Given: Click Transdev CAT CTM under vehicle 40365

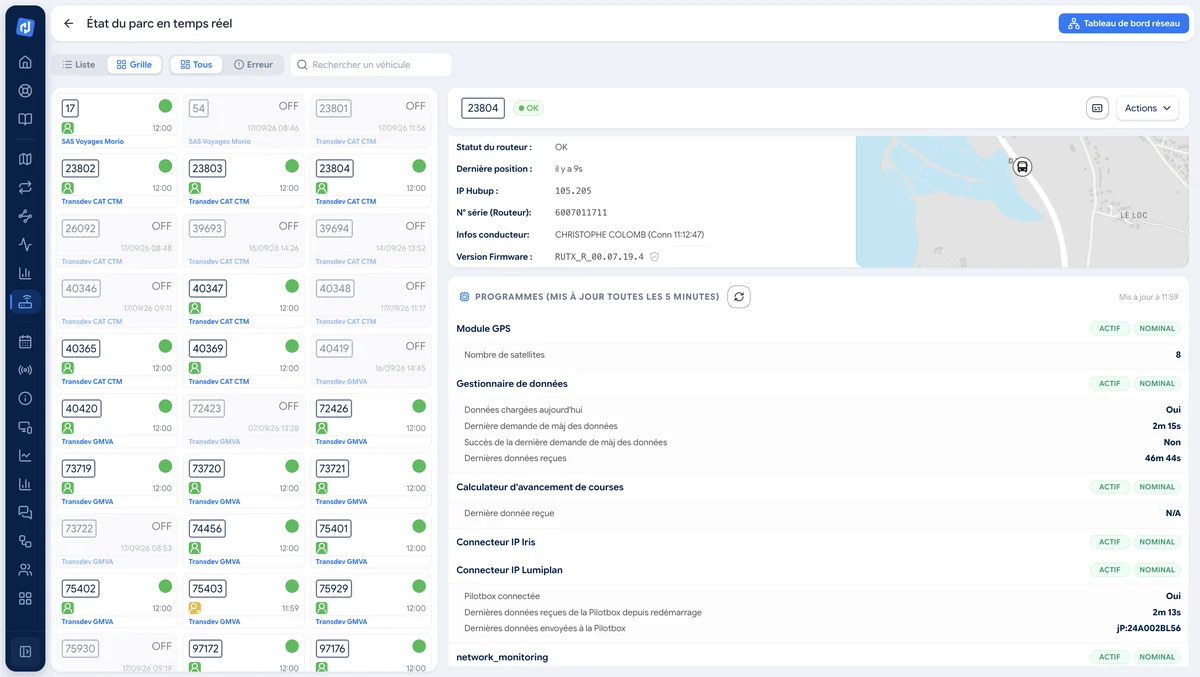Looking at the screenshot, I should click(x=92, y=382).
